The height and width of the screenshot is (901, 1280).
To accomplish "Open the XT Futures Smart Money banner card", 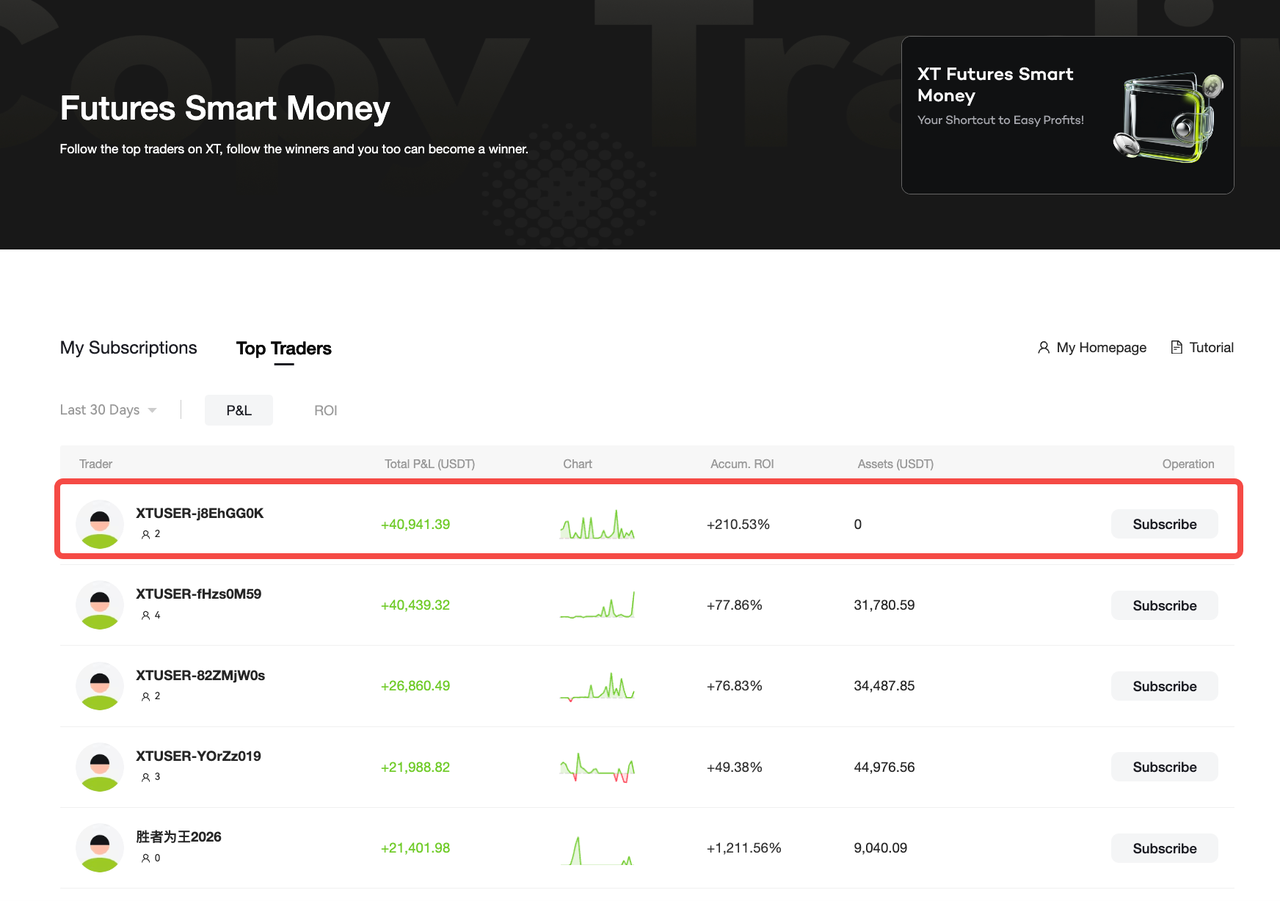I will (1068, 115).
